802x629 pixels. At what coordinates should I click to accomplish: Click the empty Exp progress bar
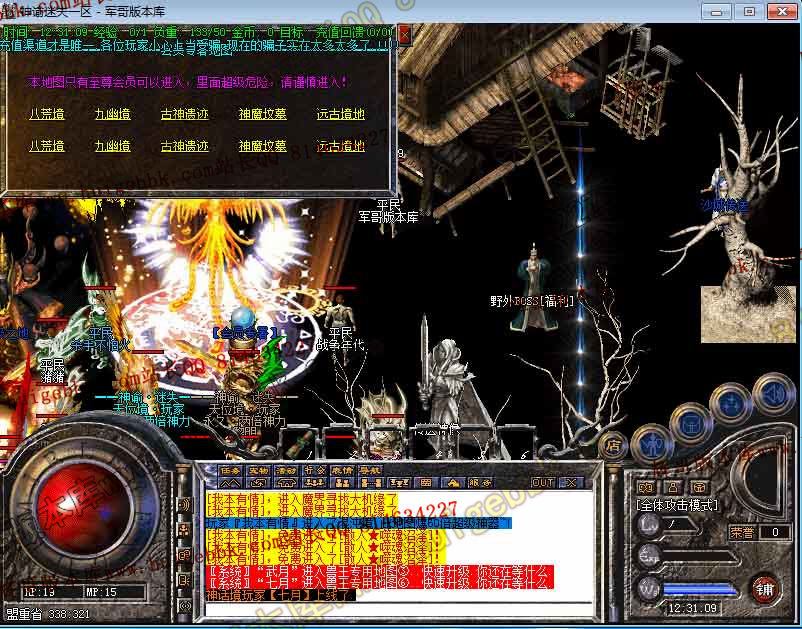click(702, 557)
